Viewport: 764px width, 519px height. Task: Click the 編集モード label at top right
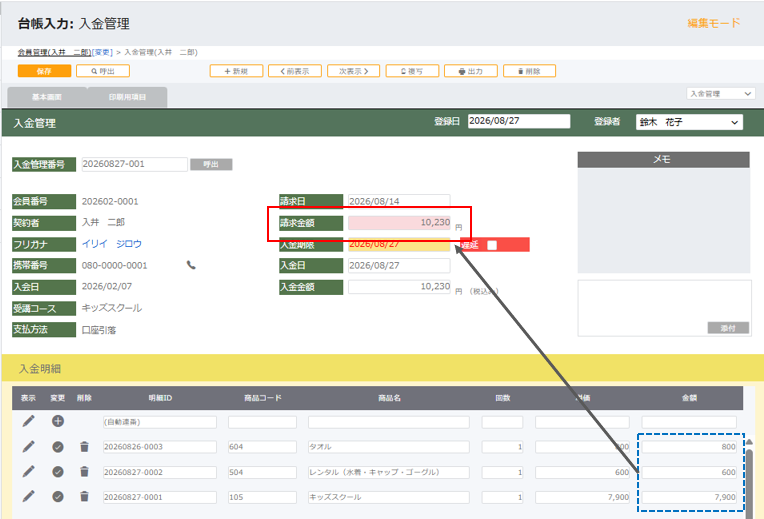click(714, 23)
